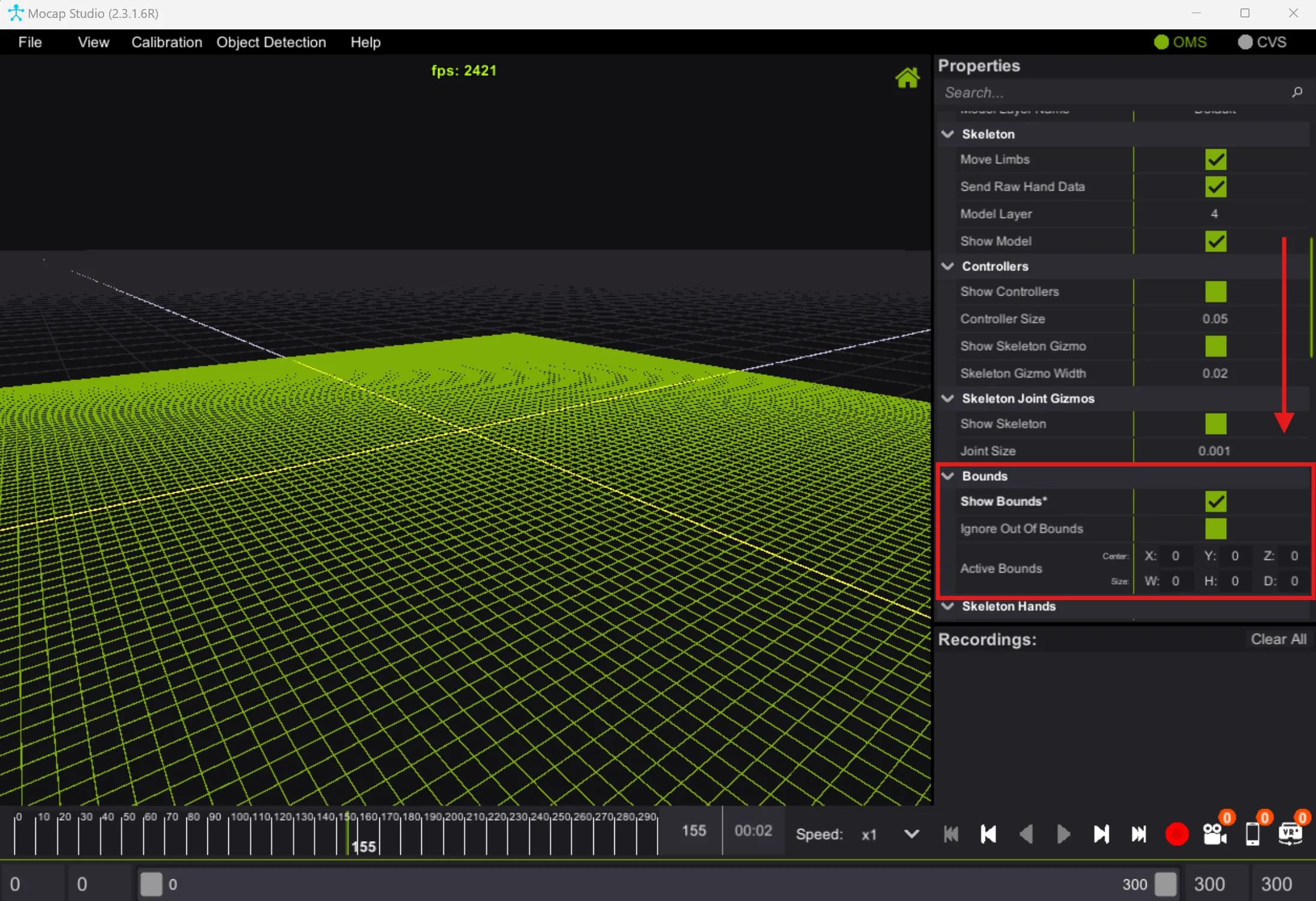Open the Calibration menu

click(x=167, y=42)
